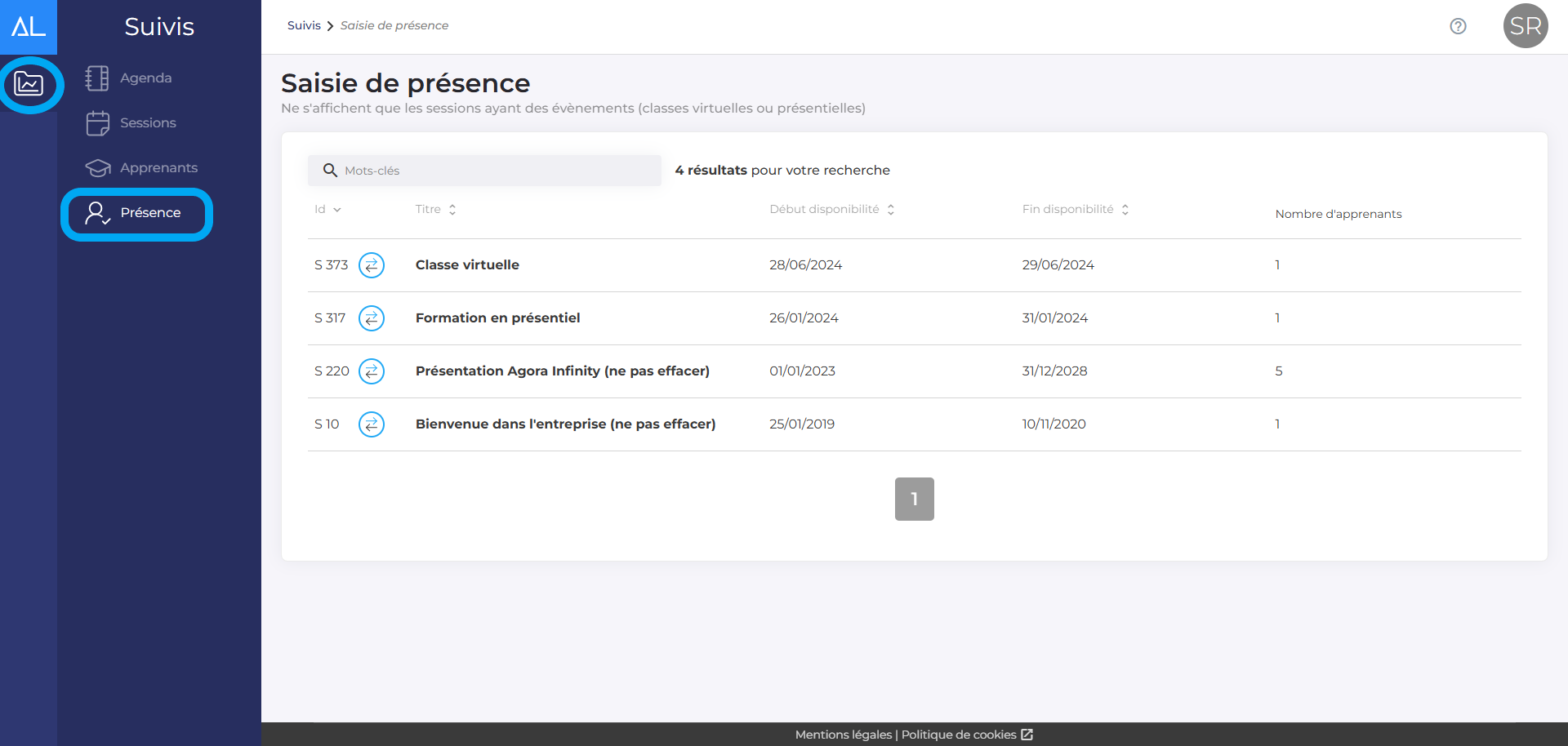
Task: Sort by Début disponibilité arrows
Action: click(x=891, y=210)
